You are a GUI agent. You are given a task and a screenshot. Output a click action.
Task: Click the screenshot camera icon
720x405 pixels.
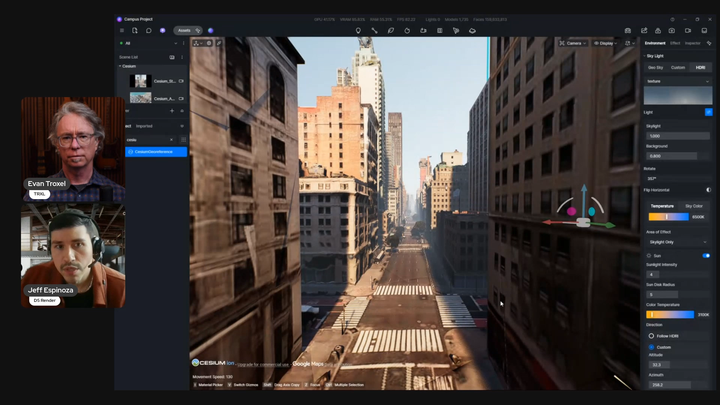click(x=672, y=31)
